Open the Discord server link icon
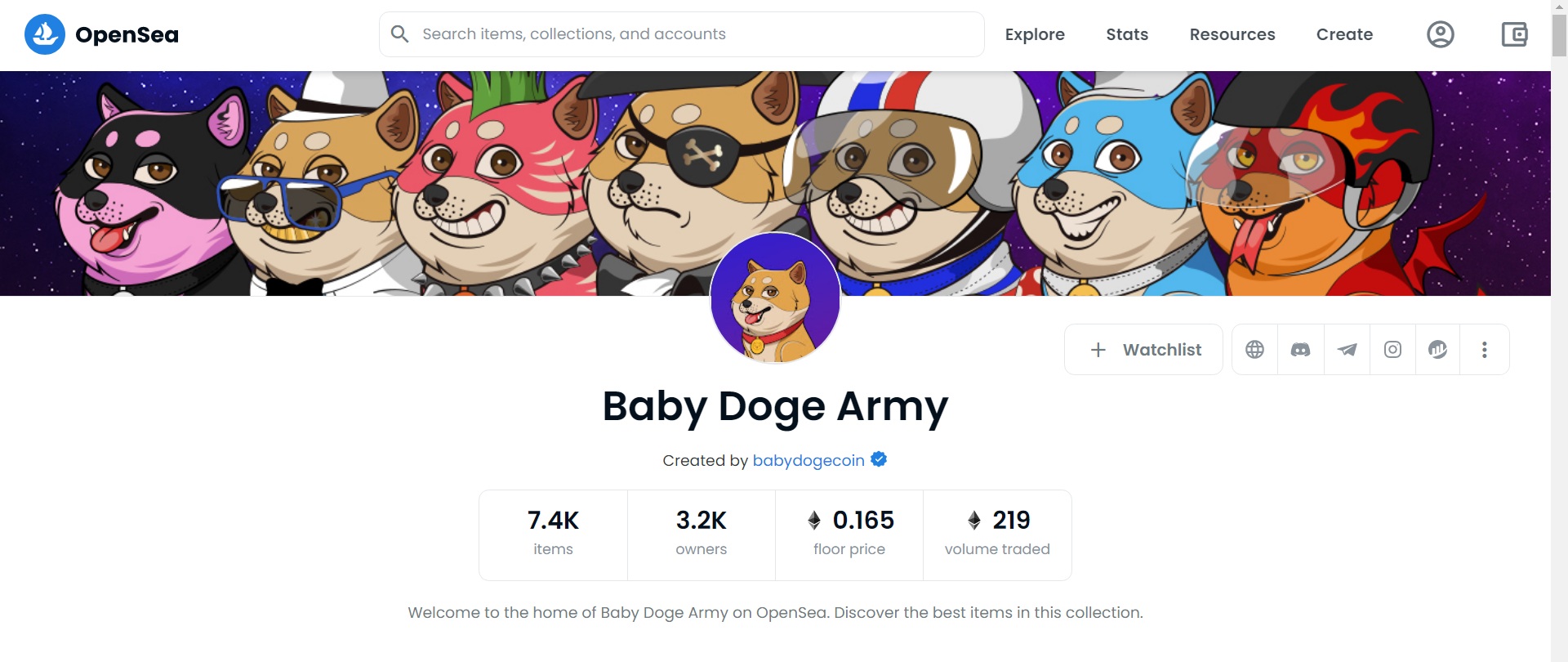Image resolution: width=1568 pixels, height=662 pixels. tap(1300, 350)
